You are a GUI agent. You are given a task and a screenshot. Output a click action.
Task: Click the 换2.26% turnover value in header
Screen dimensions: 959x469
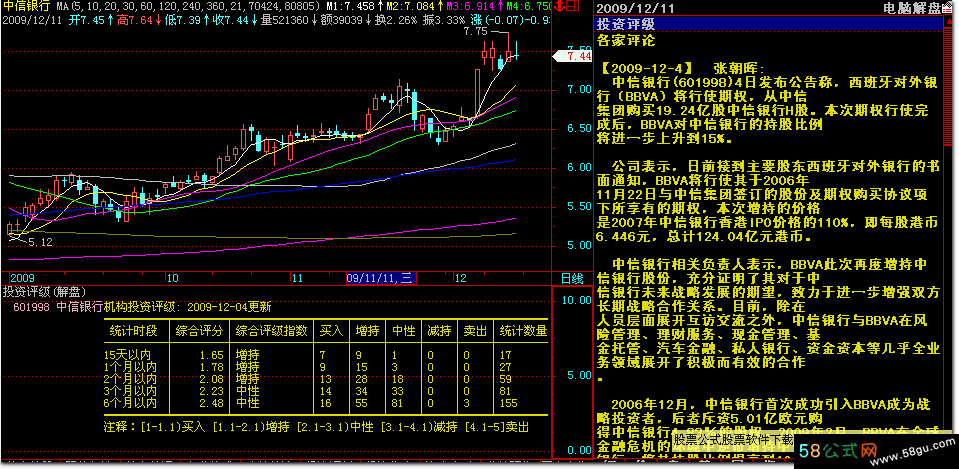click(x=396, y=20)
